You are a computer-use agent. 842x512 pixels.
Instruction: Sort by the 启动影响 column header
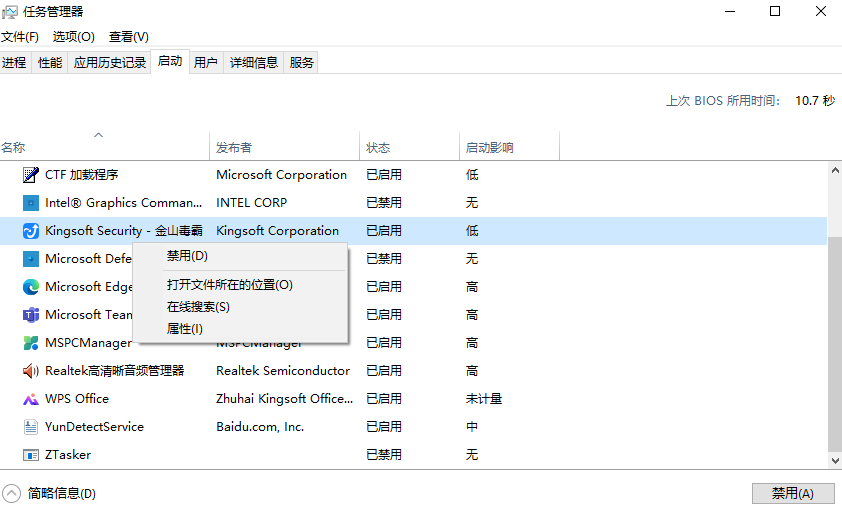[x=509, y=146]
